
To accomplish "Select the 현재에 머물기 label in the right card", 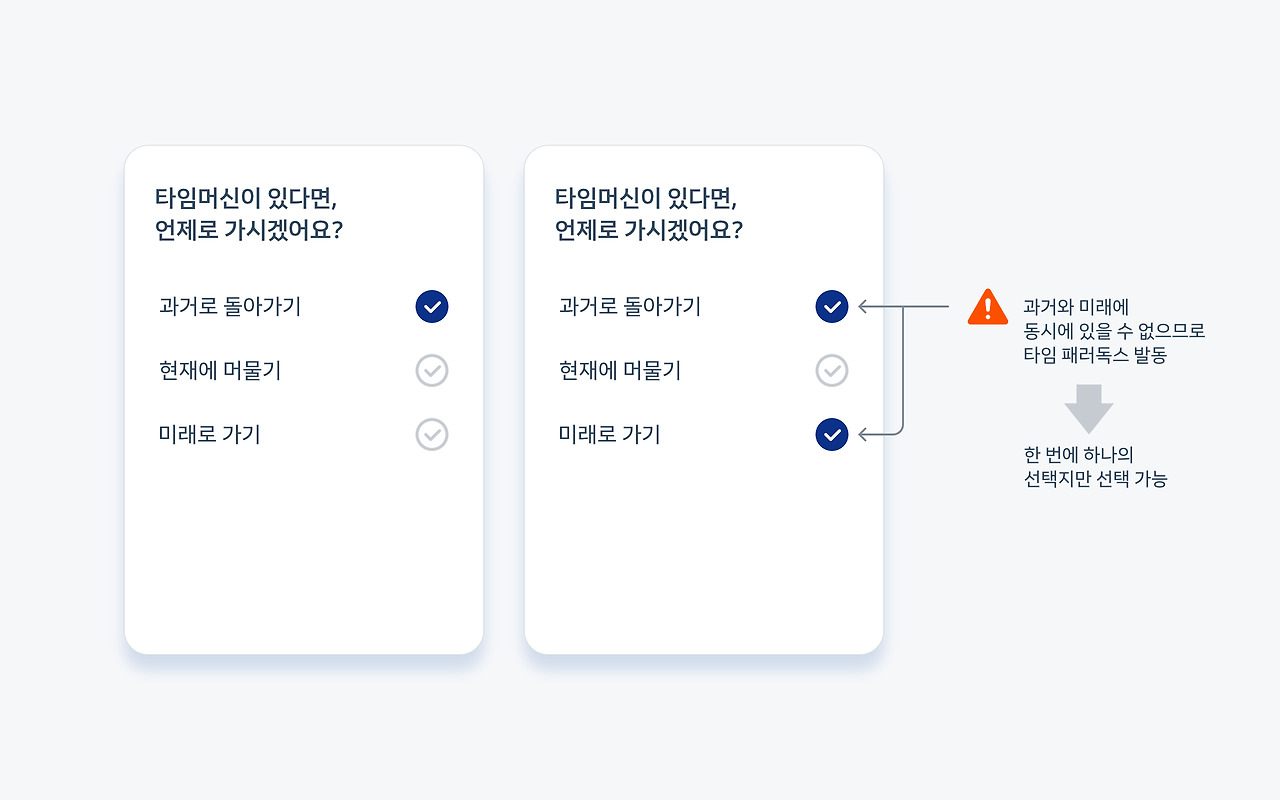I will (x=620, y=371).
